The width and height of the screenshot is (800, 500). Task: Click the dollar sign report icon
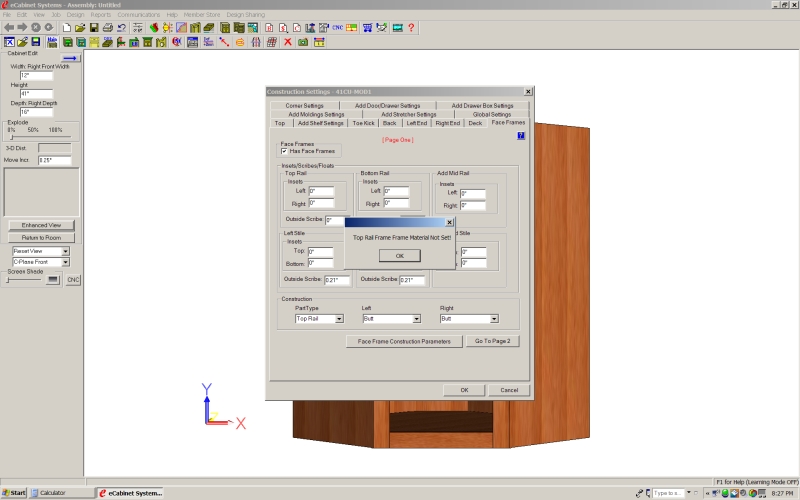(283, 28)
